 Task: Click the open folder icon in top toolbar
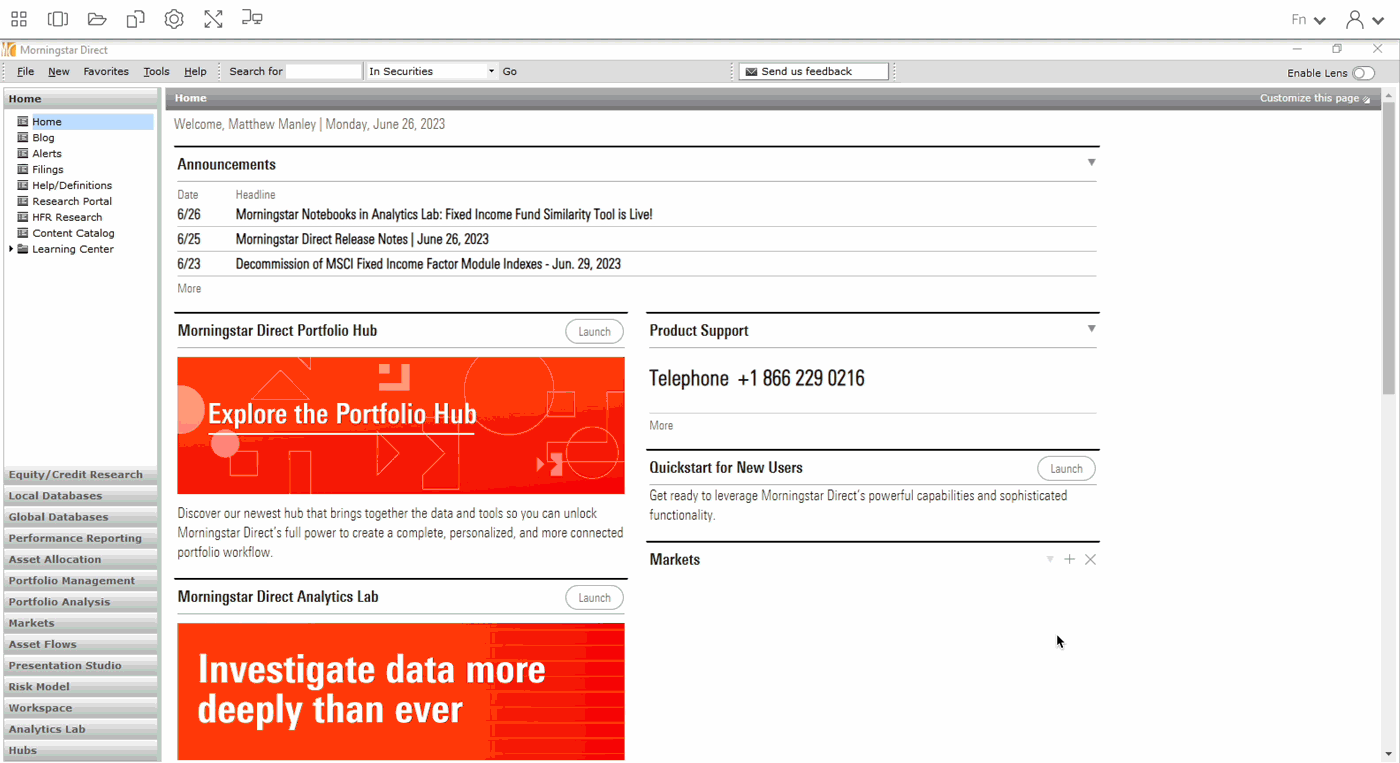click(97, 19)
